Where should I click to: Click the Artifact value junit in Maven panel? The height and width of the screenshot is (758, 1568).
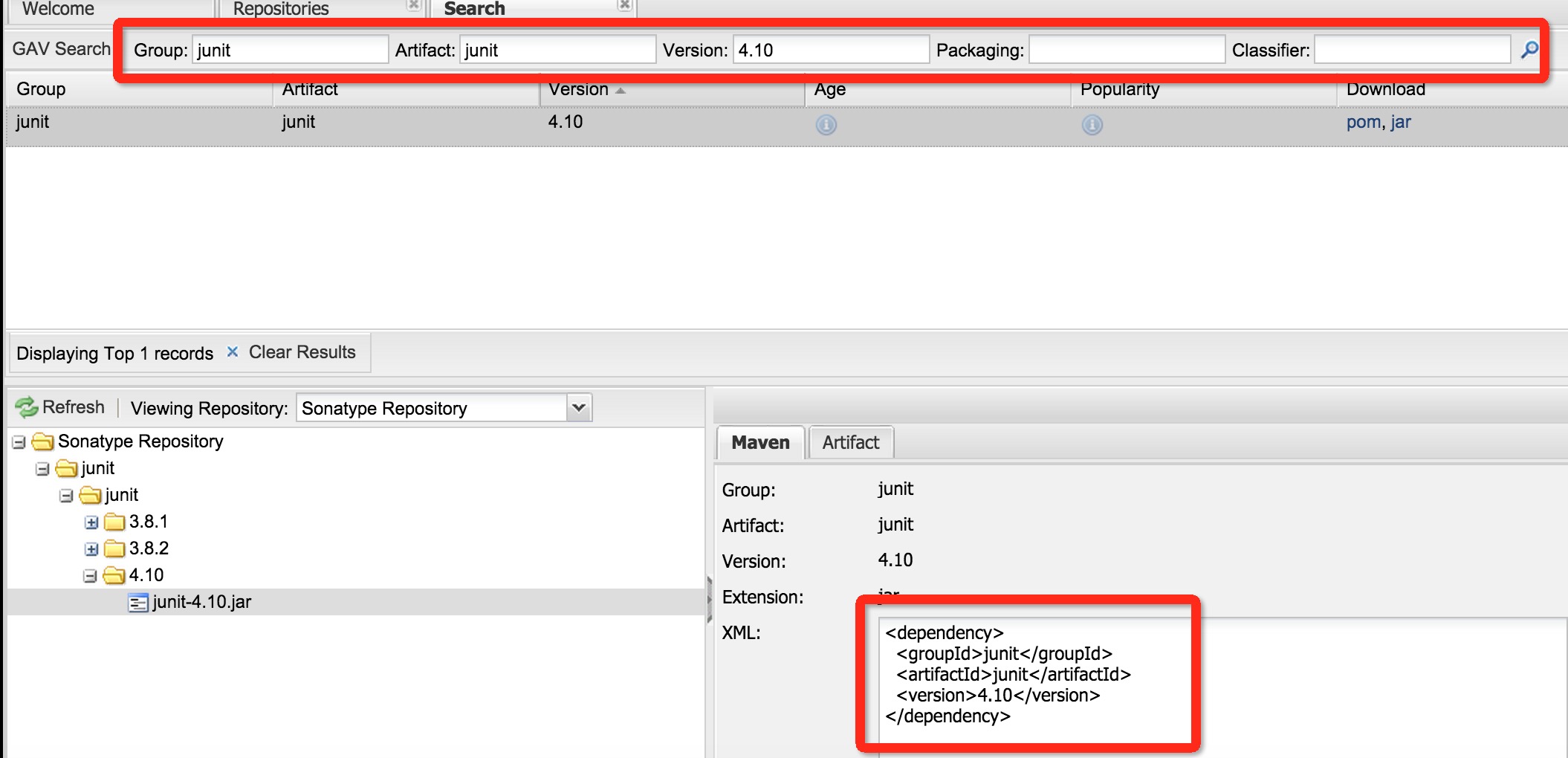tap(895, 525)
